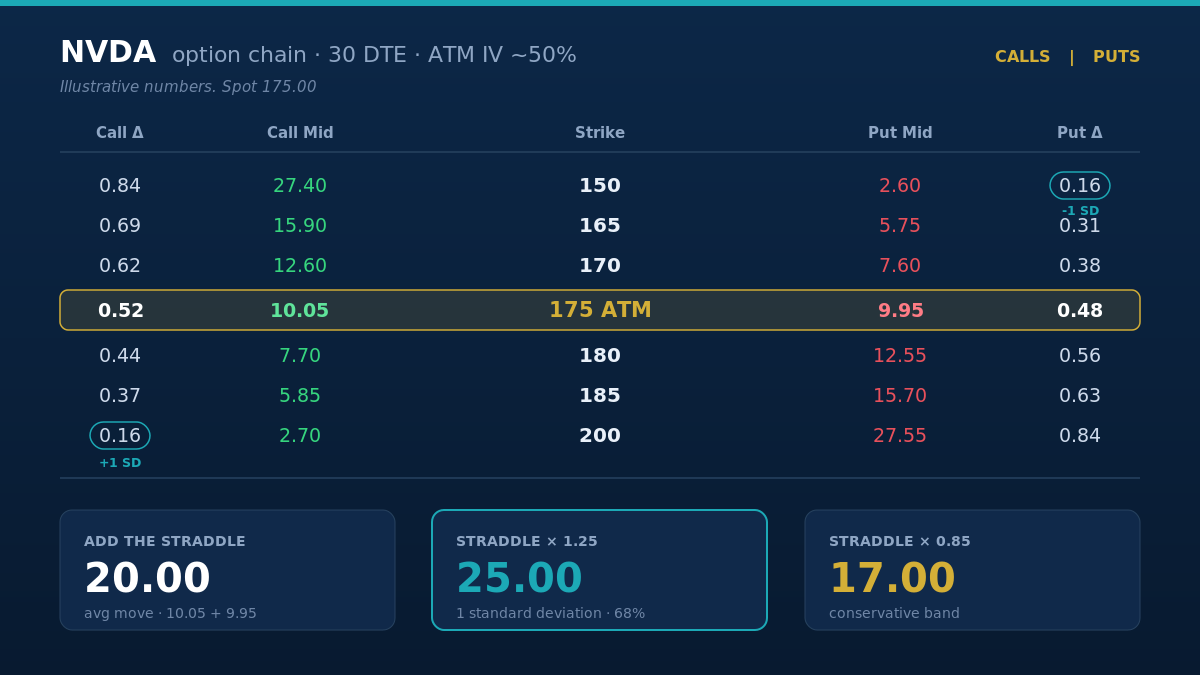Click the 'conservative band' caption
The image size is (1200, 675).
(x=894, y=614)
